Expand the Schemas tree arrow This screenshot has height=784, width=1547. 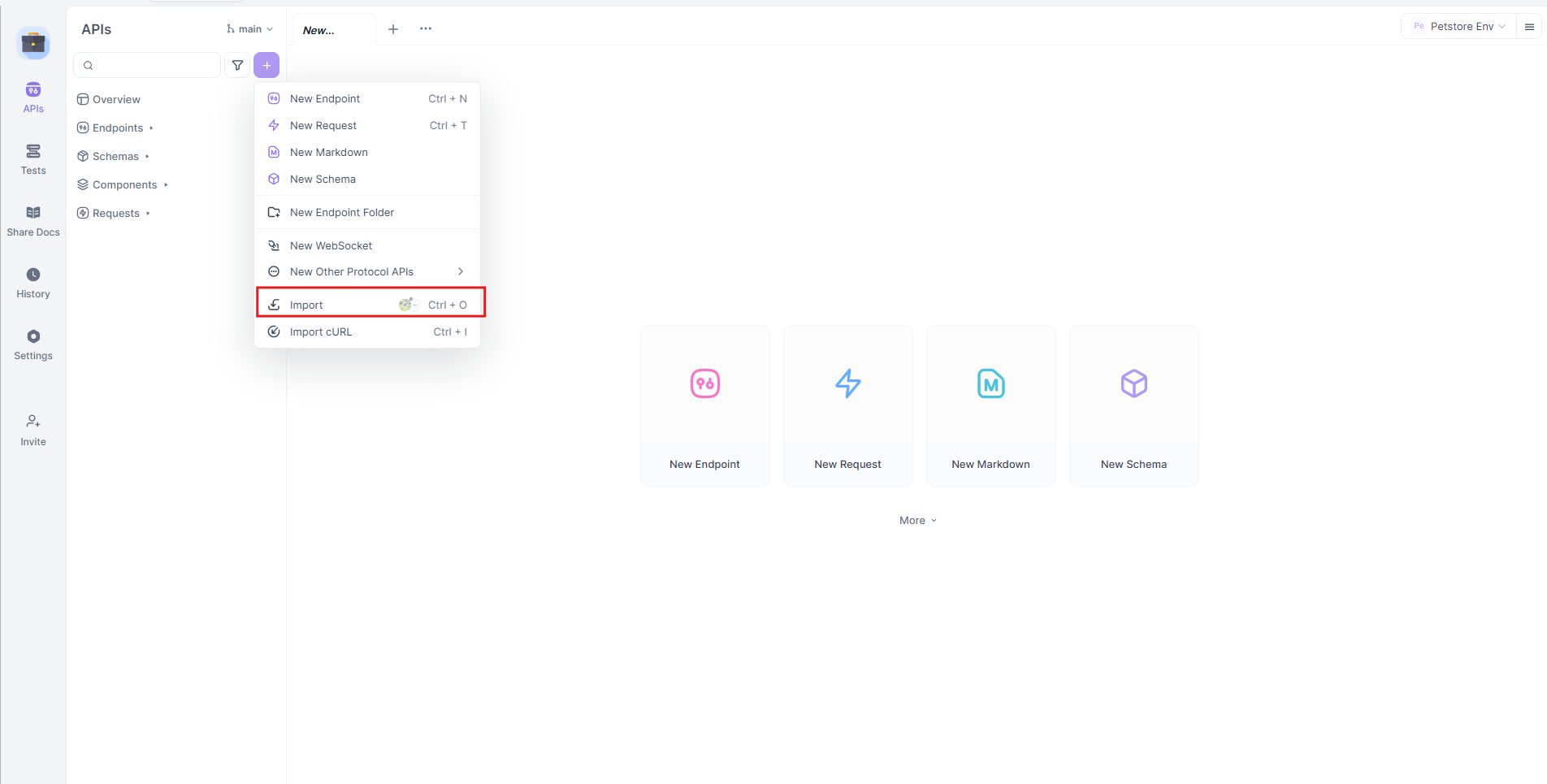point(147,157)
